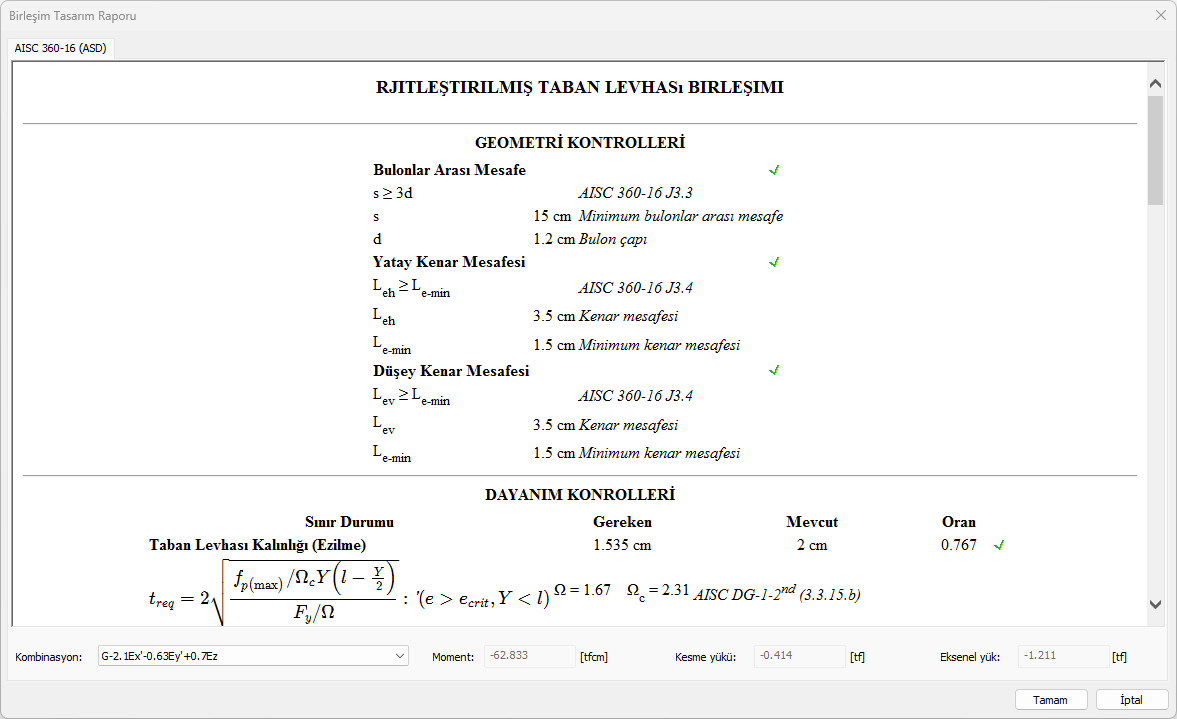Close the Birleşim Tasarım Raporu dialog
This screenshot has height=719, width=1177.
click(x=1160, y=15)
